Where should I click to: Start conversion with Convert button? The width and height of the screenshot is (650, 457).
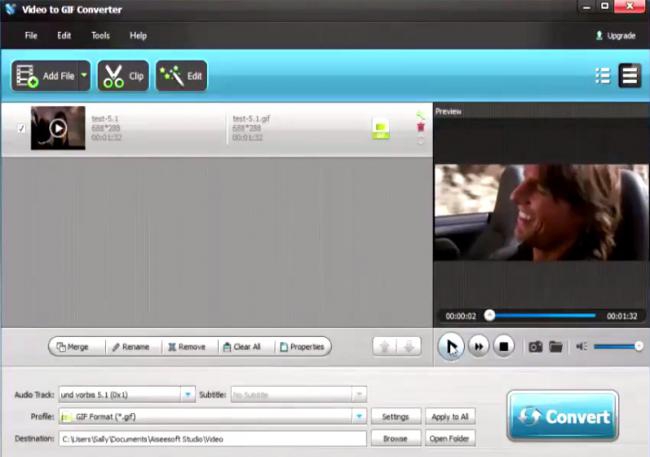pos(563,416)
